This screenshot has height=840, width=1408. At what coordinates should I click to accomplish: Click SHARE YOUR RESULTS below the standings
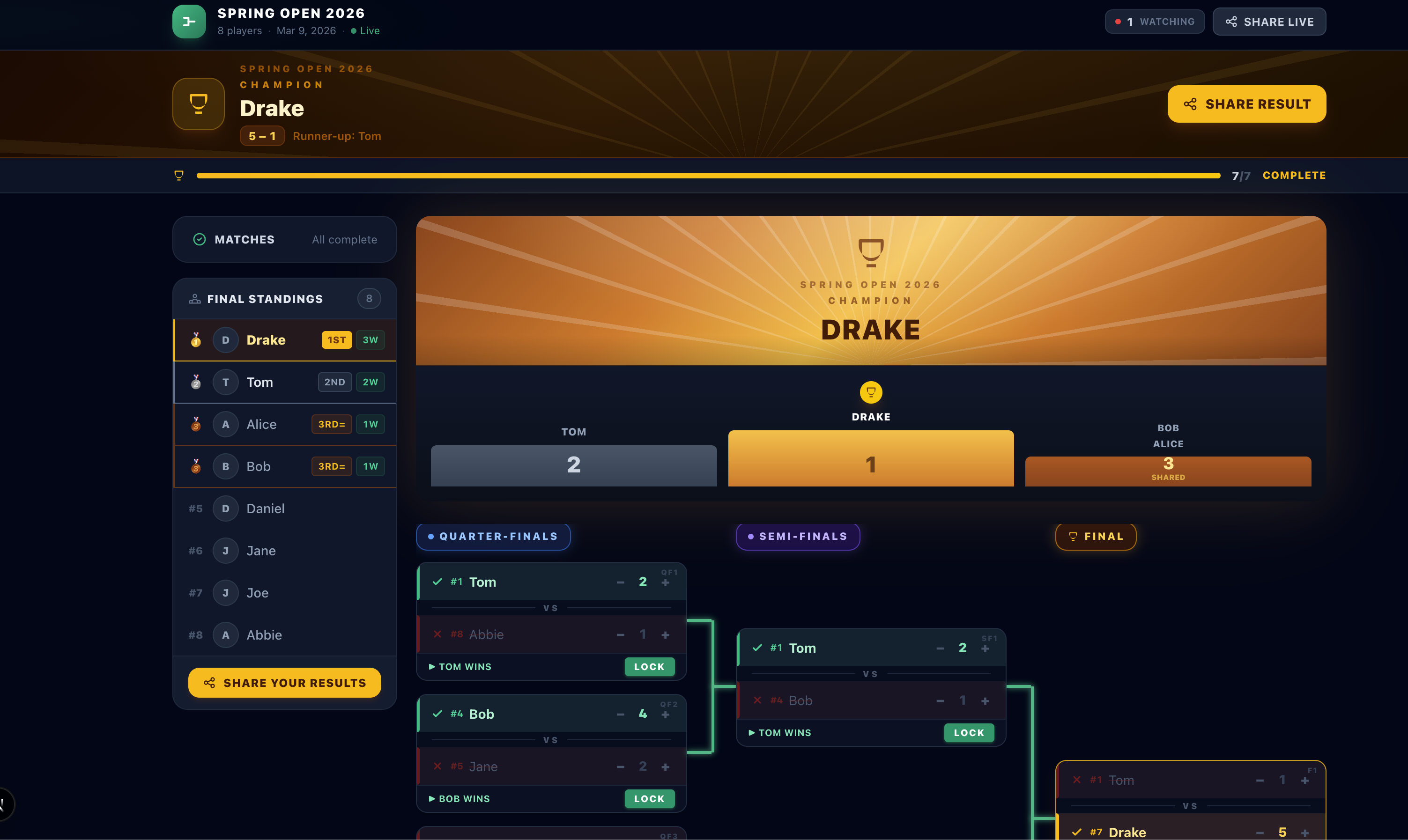(284, 683)
